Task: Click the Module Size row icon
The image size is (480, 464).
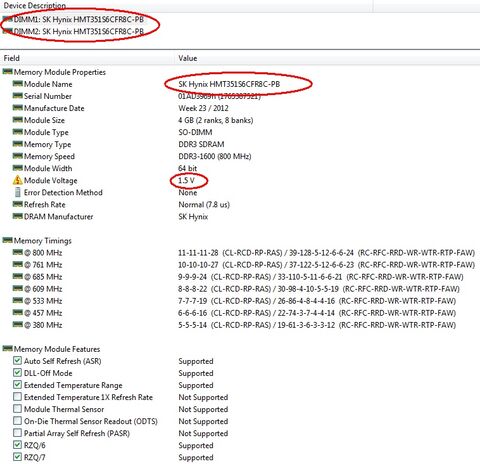Action: [x=18, y=120]
